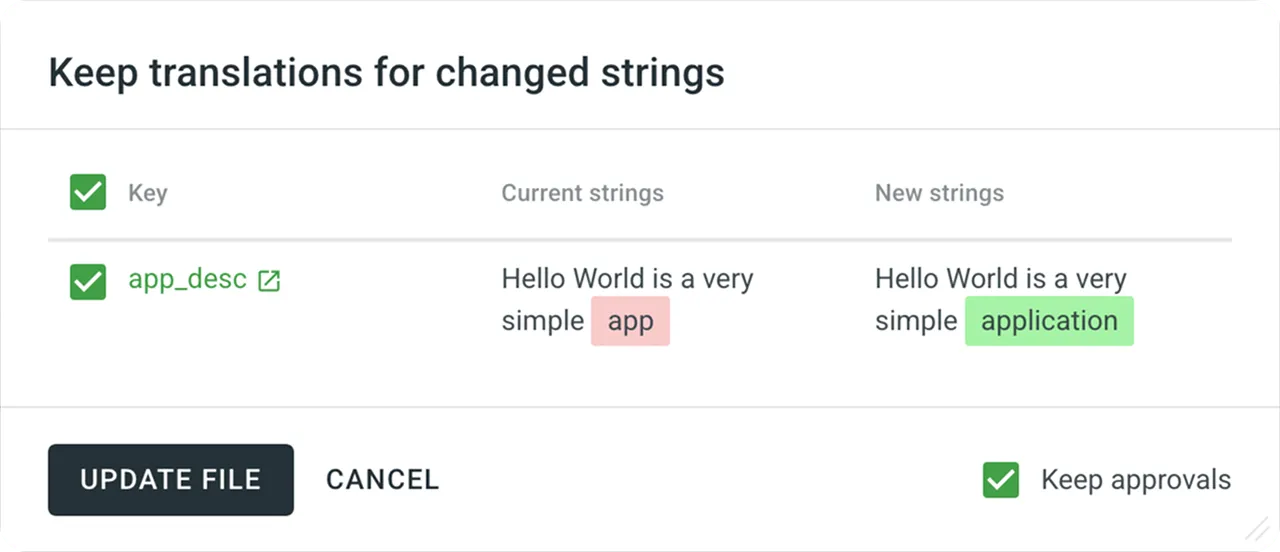Click the green highlighted "application" word

click(1049, 322)
